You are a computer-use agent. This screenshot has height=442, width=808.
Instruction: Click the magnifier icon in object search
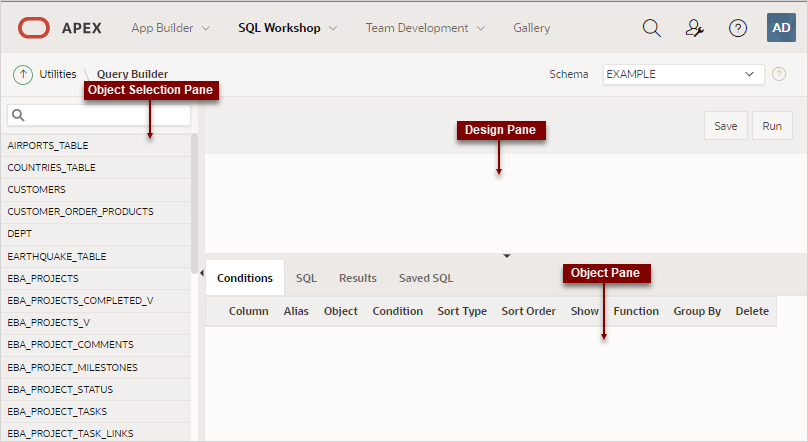point(18,115)
